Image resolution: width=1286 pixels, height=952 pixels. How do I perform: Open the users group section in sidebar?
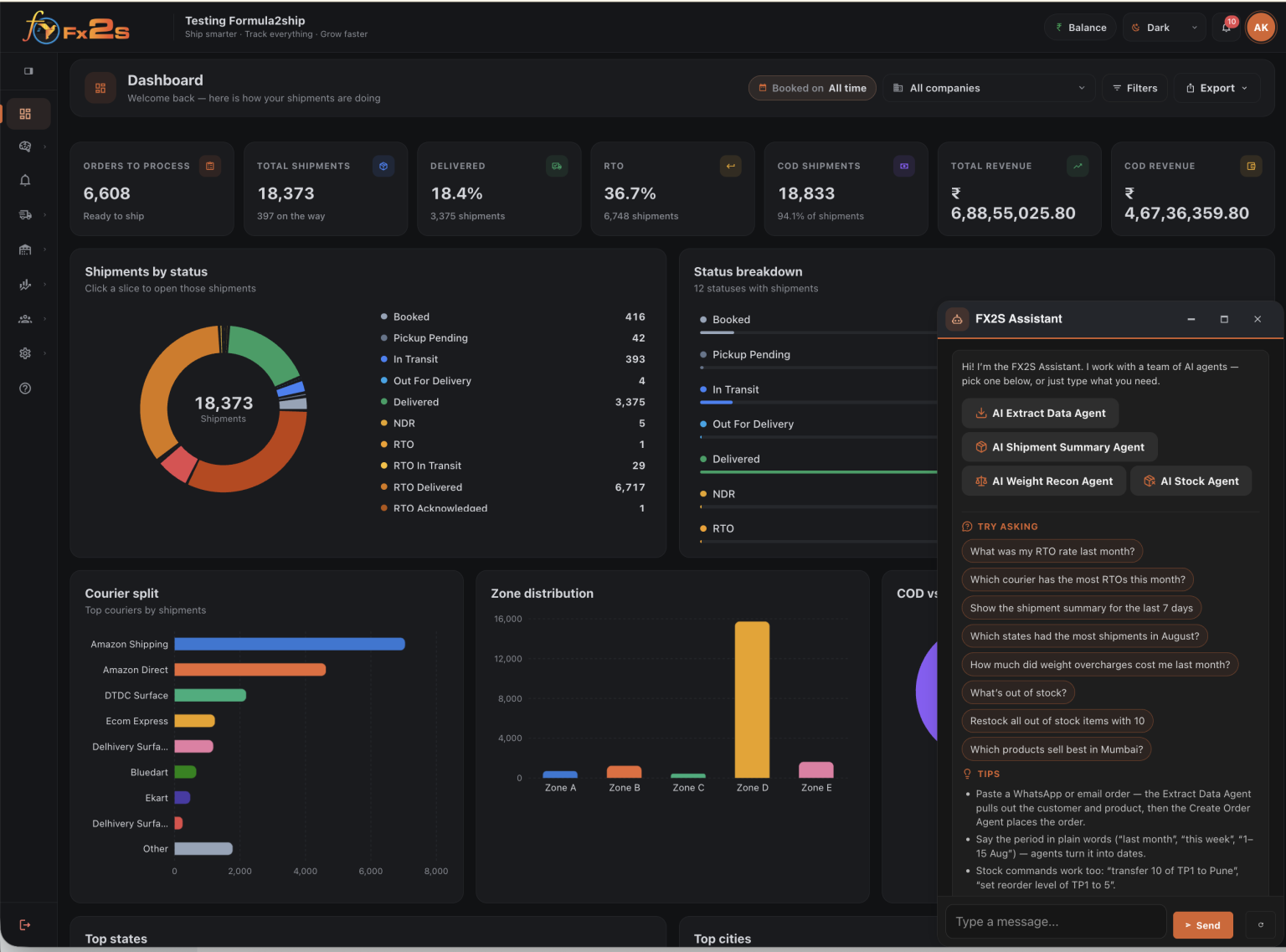click(x=25, y=319)
